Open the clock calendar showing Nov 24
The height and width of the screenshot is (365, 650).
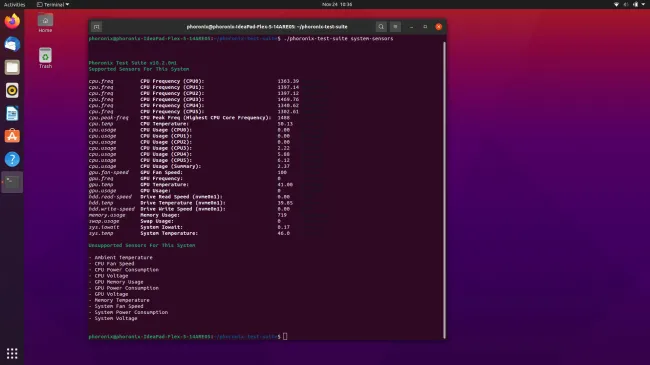[337, 5]
